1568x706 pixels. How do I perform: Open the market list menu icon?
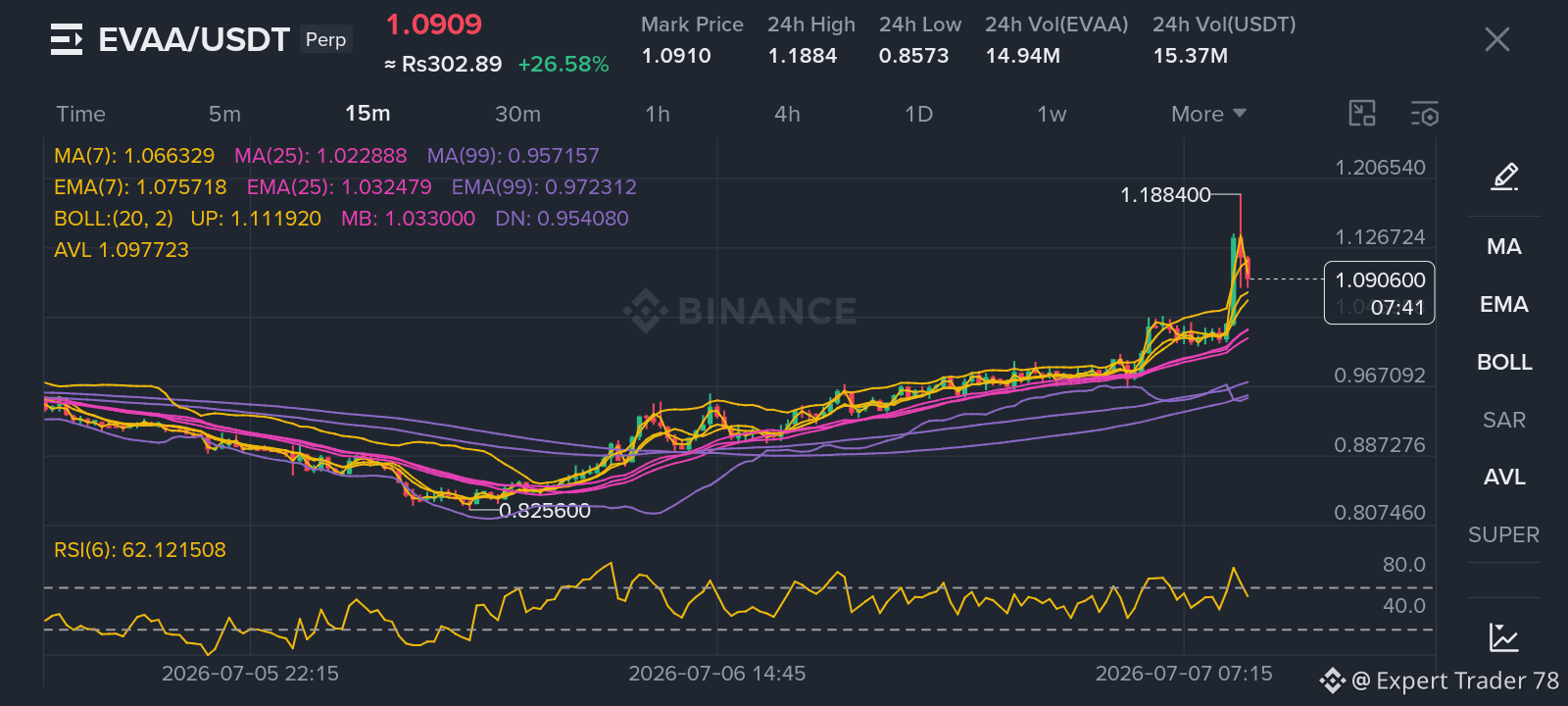click(x=67, y=39)
